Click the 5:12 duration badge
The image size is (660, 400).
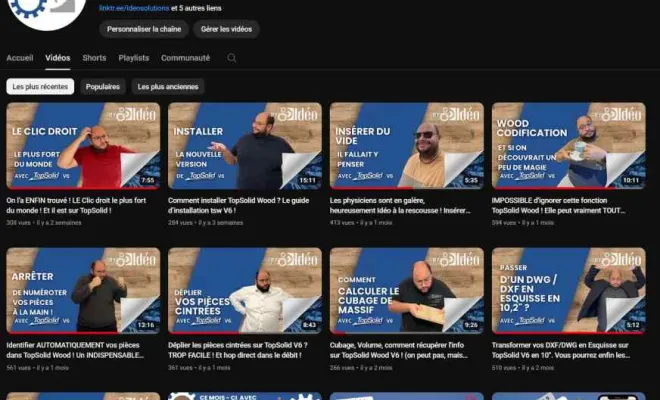point(633,325)
